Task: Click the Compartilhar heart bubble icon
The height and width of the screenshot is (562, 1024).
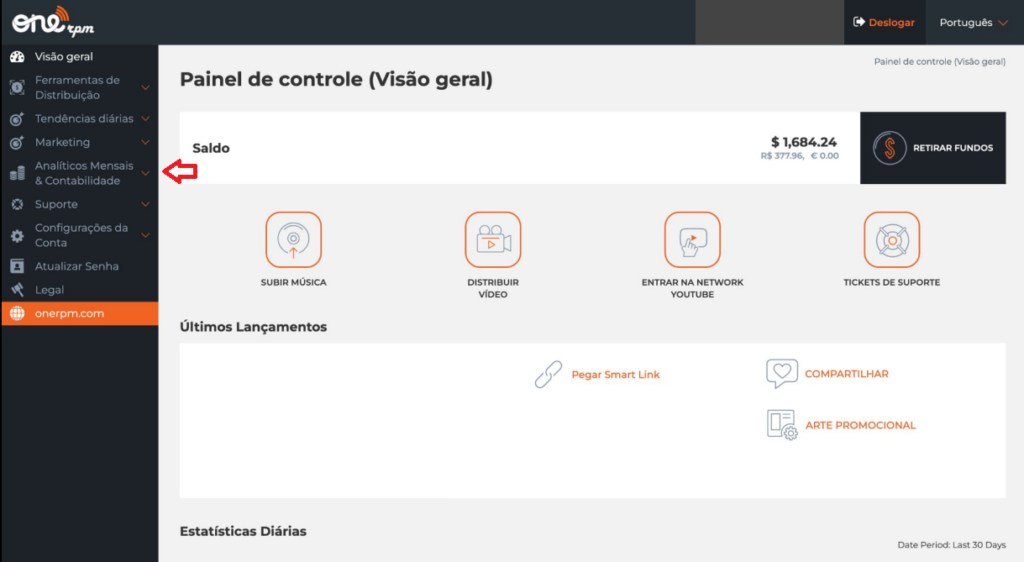Action: click(782, 373)
